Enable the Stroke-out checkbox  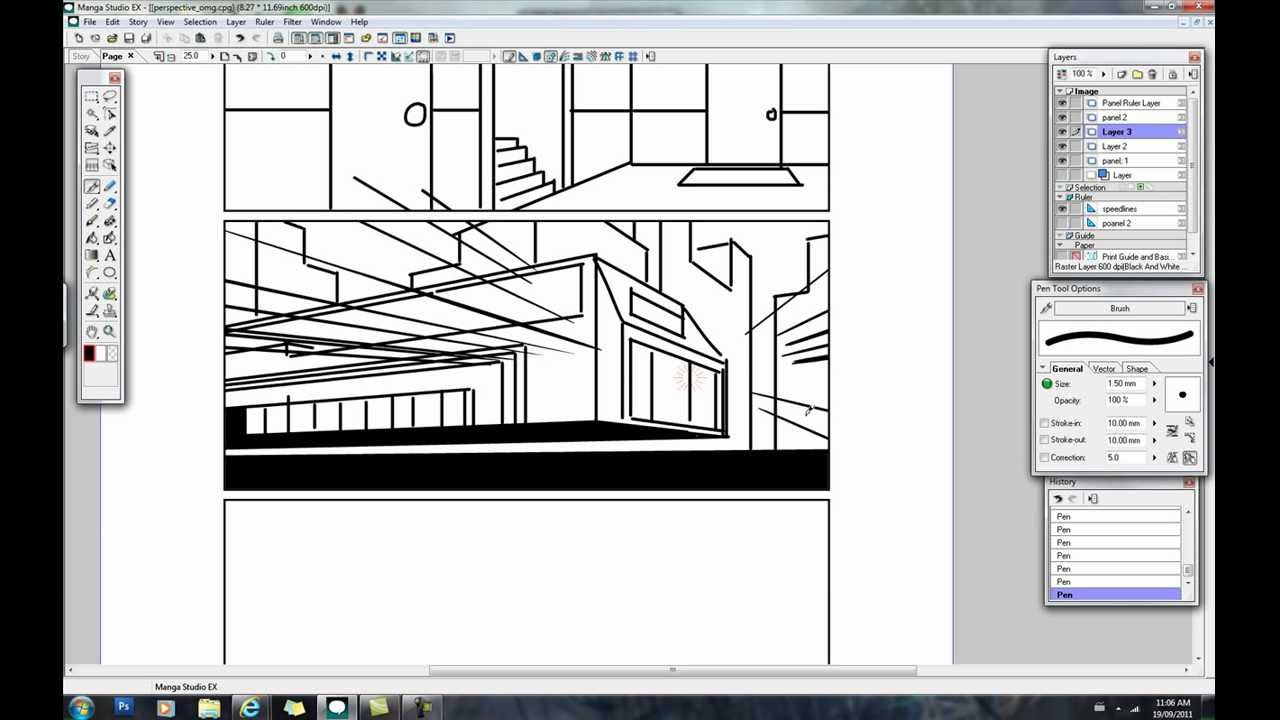(1045, 440)
